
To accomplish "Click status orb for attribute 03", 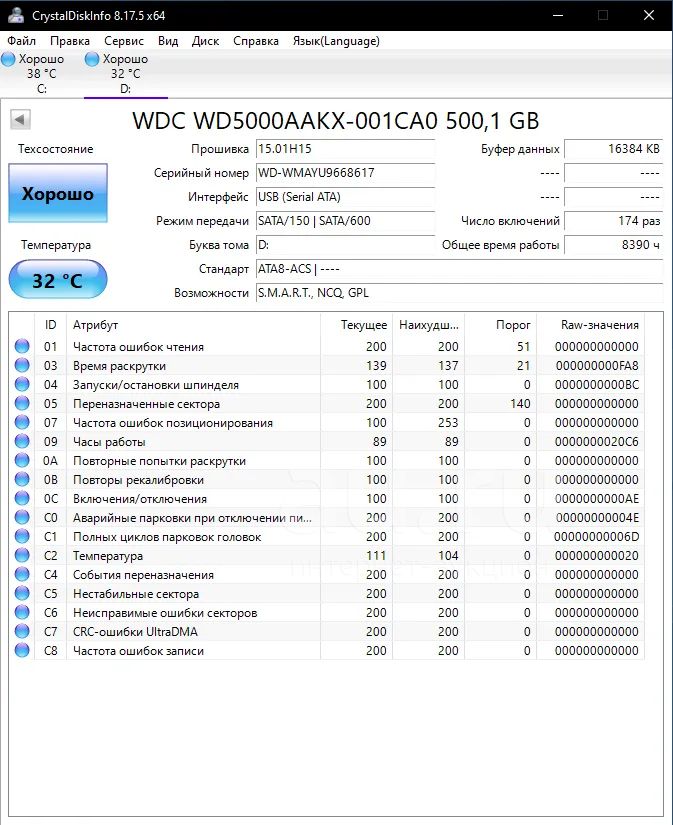I will point(22,365).
